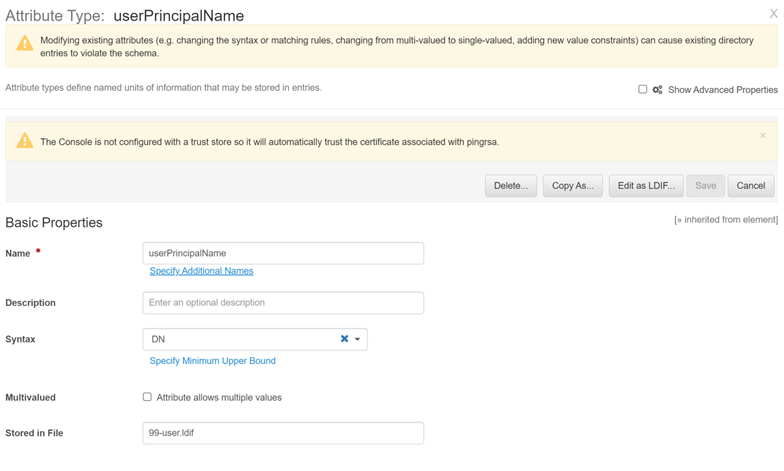The height and width of the screenshot is (471, 784).
Task: Follow Specify Minimum Upper Bound link
Action: 212,361
